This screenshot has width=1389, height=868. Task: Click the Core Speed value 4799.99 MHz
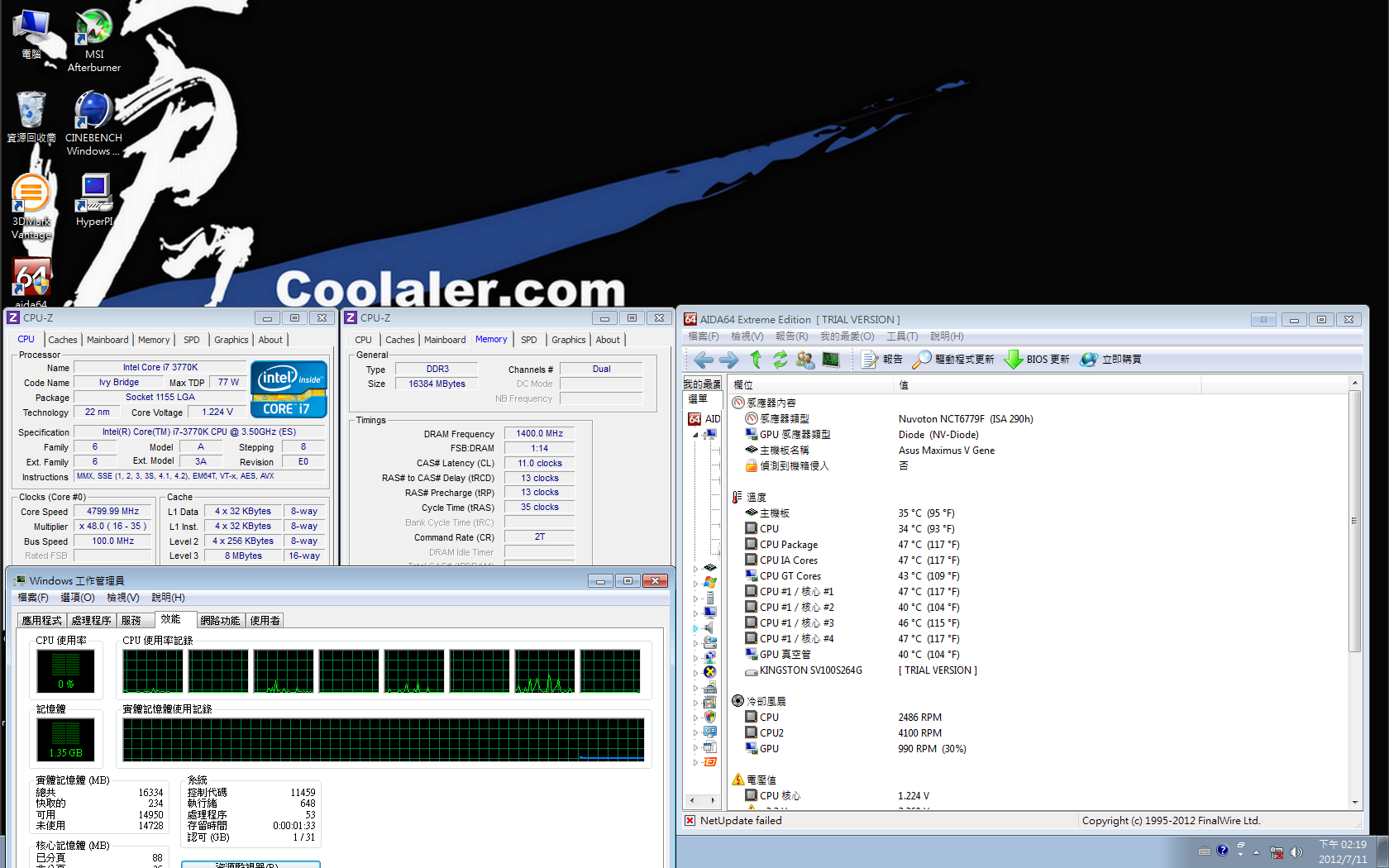click(113, 512)
